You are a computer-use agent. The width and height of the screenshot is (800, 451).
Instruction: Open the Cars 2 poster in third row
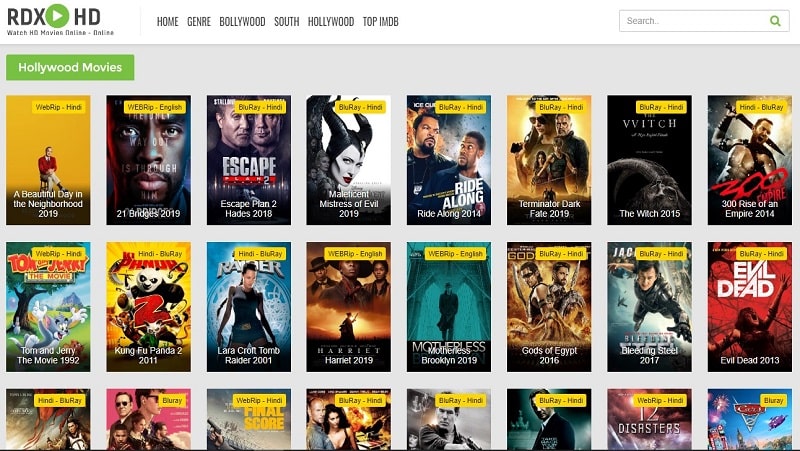coord(750,419)
